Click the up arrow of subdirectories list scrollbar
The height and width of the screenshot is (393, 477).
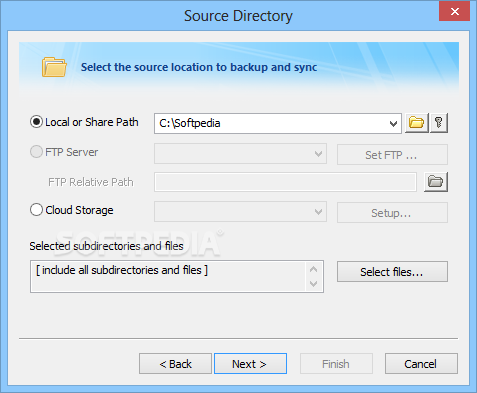[x=313, y=269]
